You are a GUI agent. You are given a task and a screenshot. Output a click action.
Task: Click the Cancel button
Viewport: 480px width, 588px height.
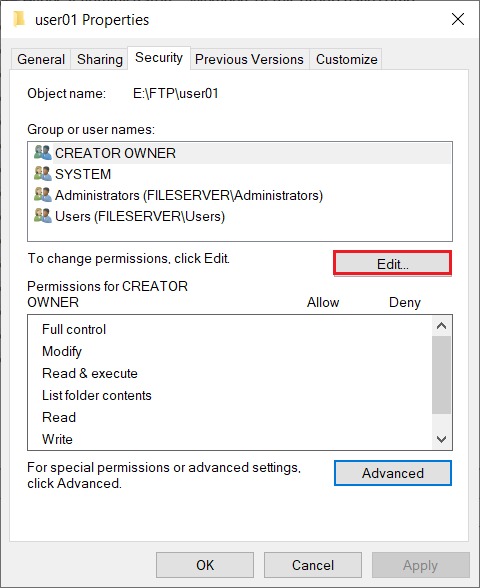point(313,565)
